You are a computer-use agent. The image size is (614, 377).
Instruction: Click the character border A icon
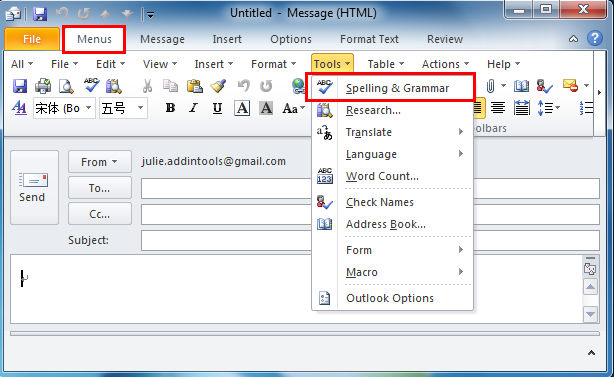tap(242, 108)
